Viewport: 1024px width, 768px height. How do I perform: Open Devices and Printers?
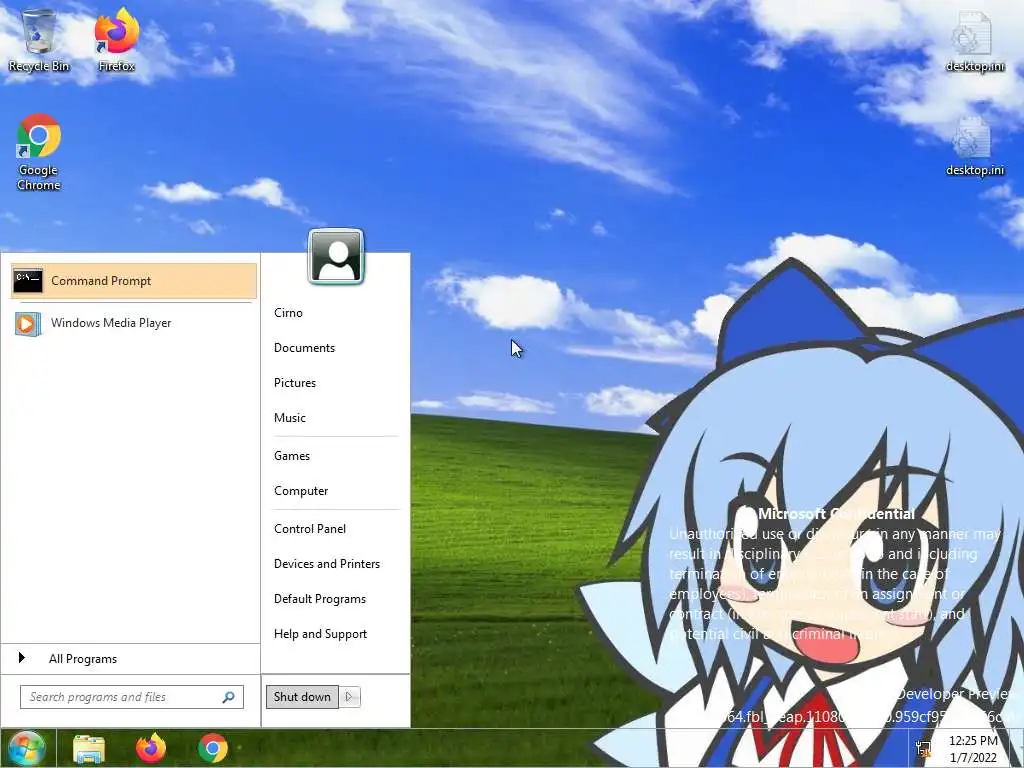[x=327, y=564]
